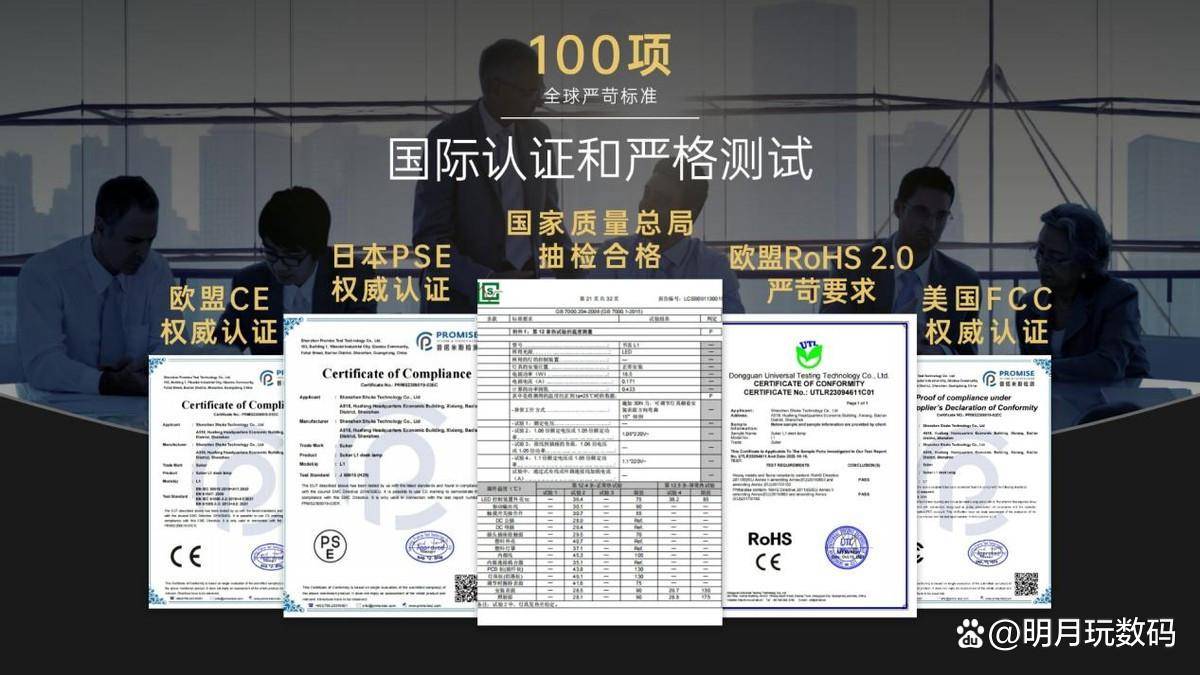
Task: Click the round stamp on the FCC declaration document
Action: (988, 552)
